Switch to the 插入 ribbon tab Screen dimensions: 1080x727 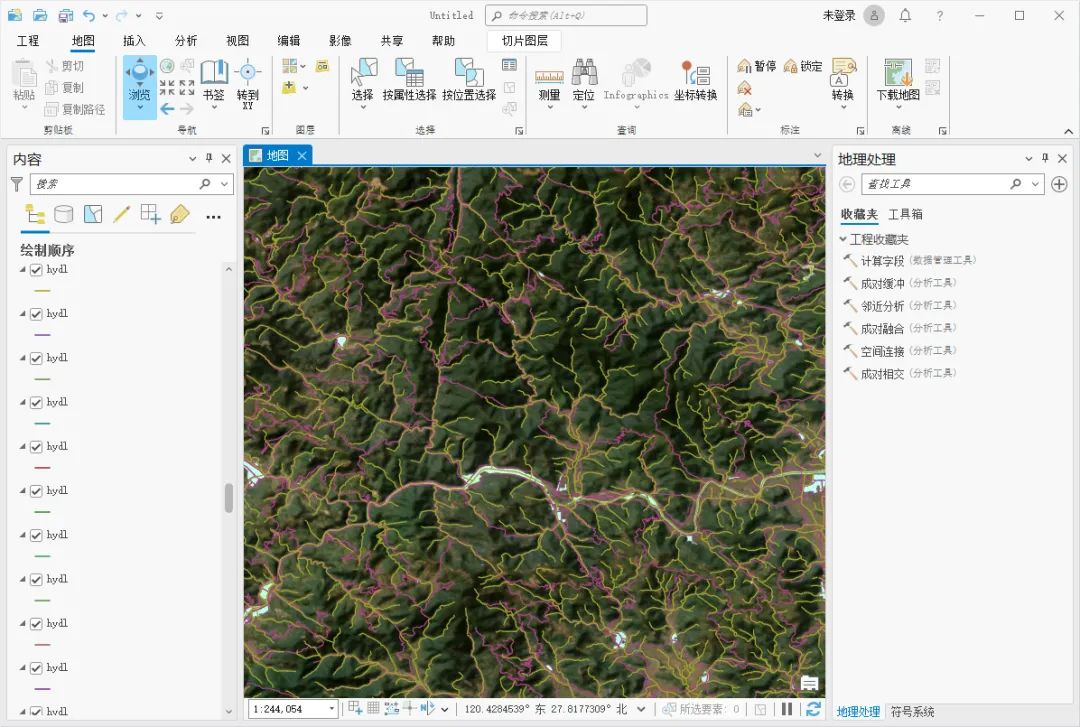point(134,41)
